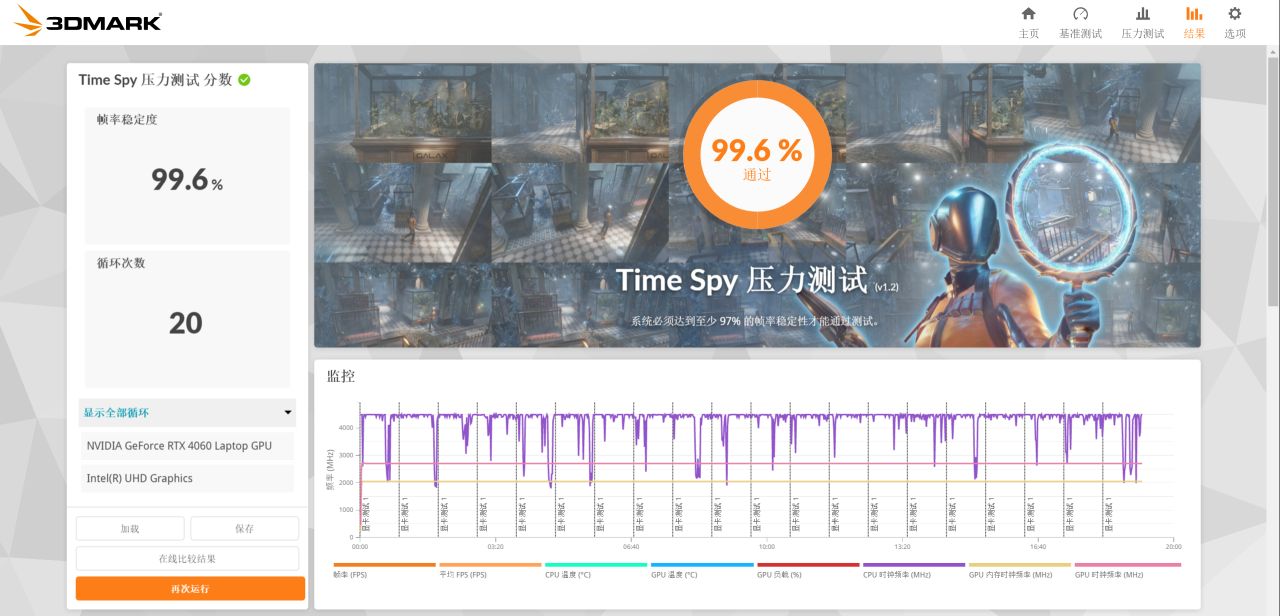The width and height of the screenshot is (1280, 616).
Task: Click the 99.6 % pass score circle
Action: pyautogui.click(x=757, y=153)
